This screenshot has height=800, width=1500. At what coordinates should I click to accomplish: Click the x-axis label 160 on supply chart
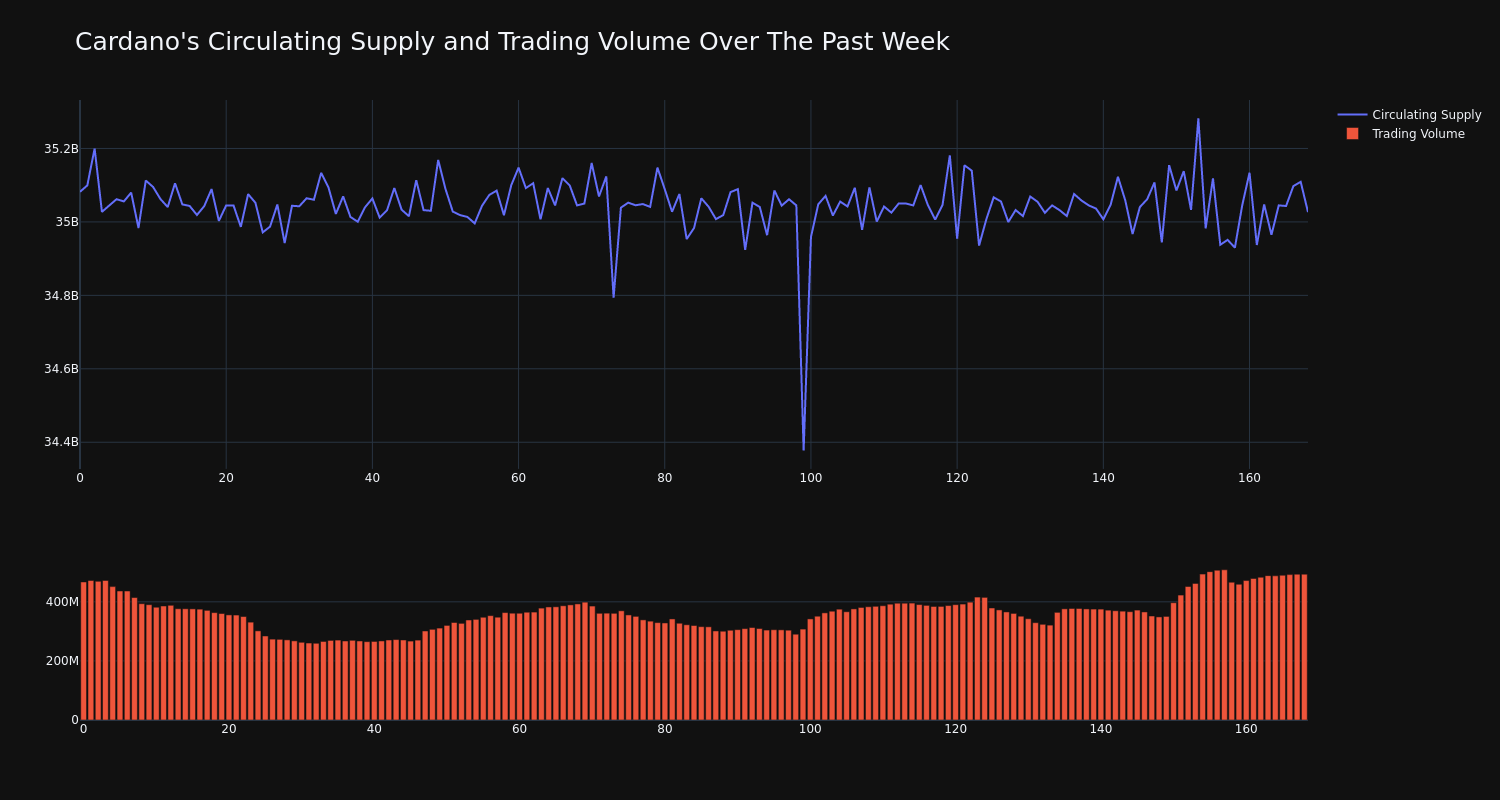(1249, 478)
